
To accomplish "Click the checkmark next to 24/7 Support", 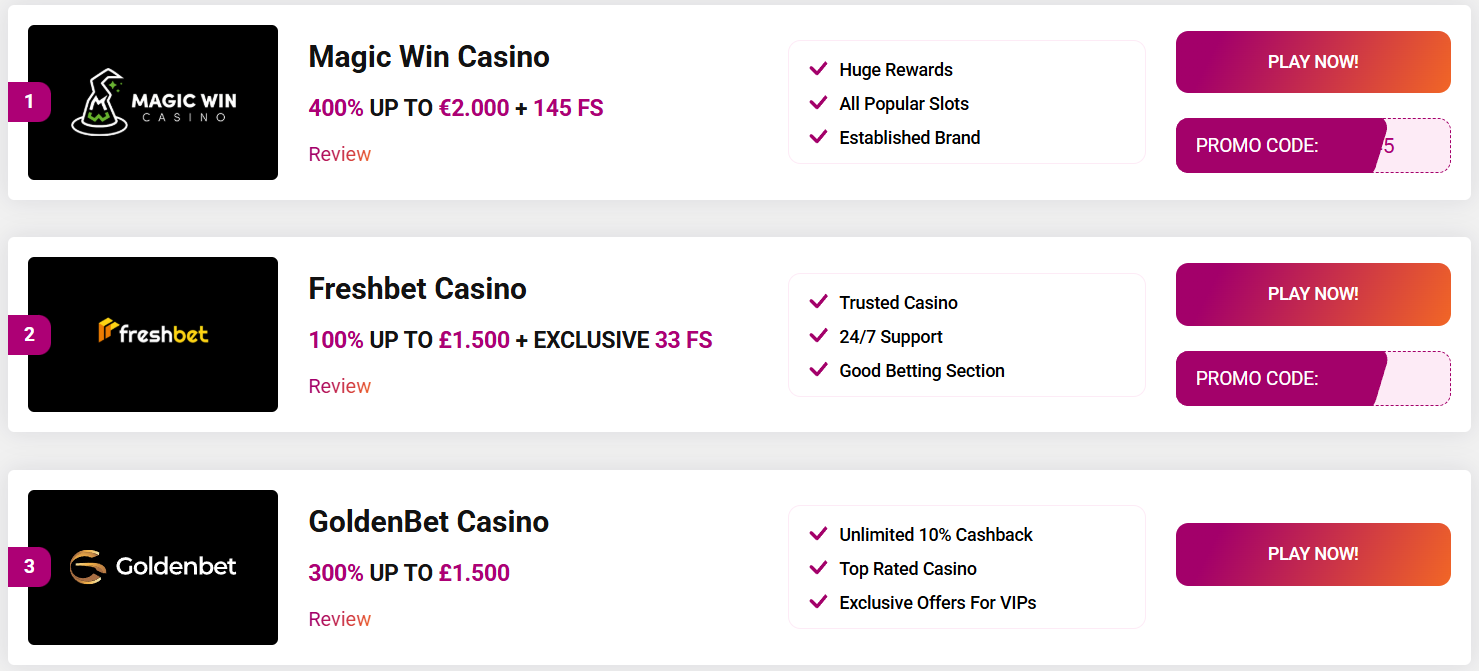I will point(818,336).
